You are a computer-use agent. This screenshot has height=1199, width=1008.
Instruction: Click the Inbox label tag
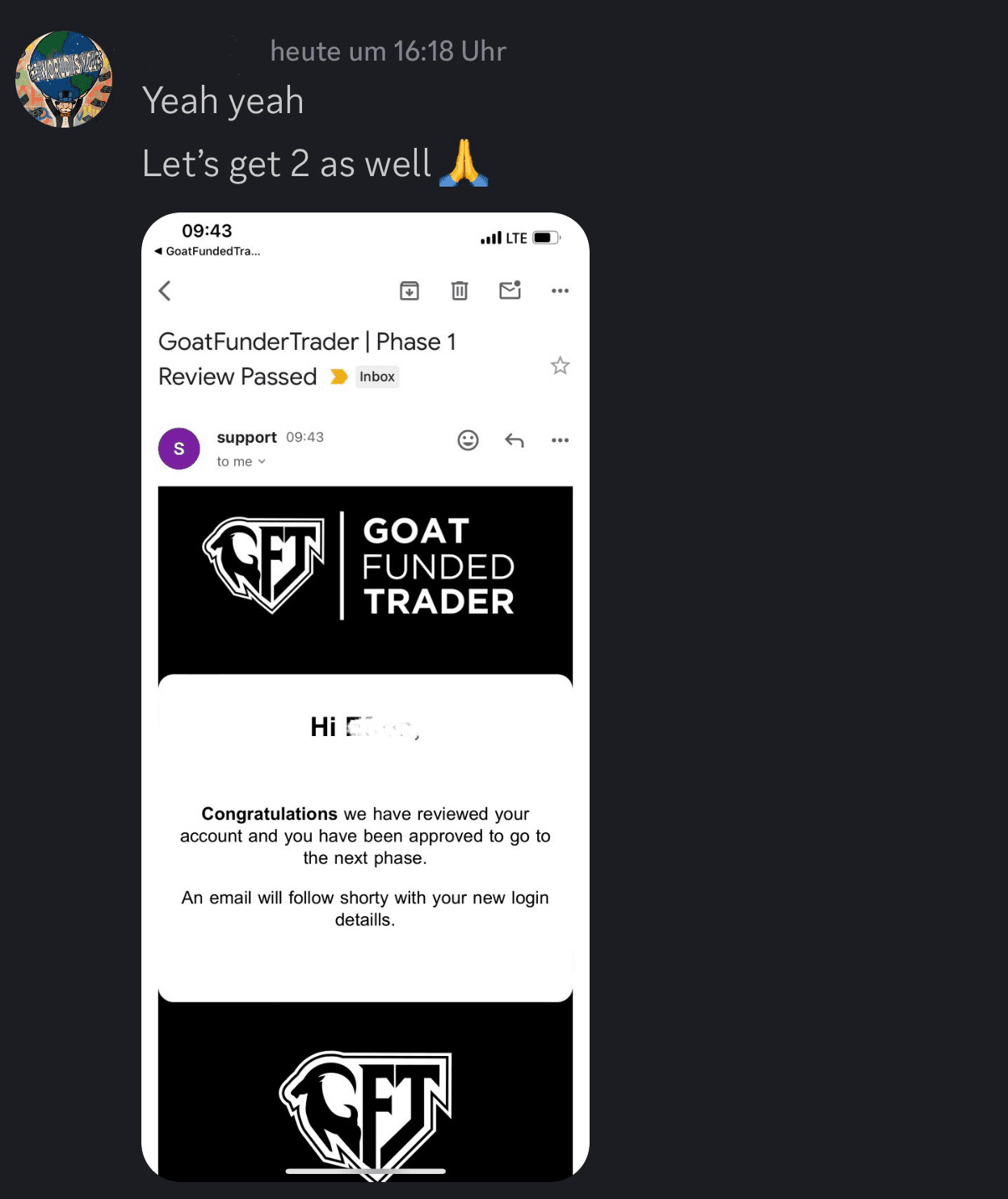coord(377,377)
